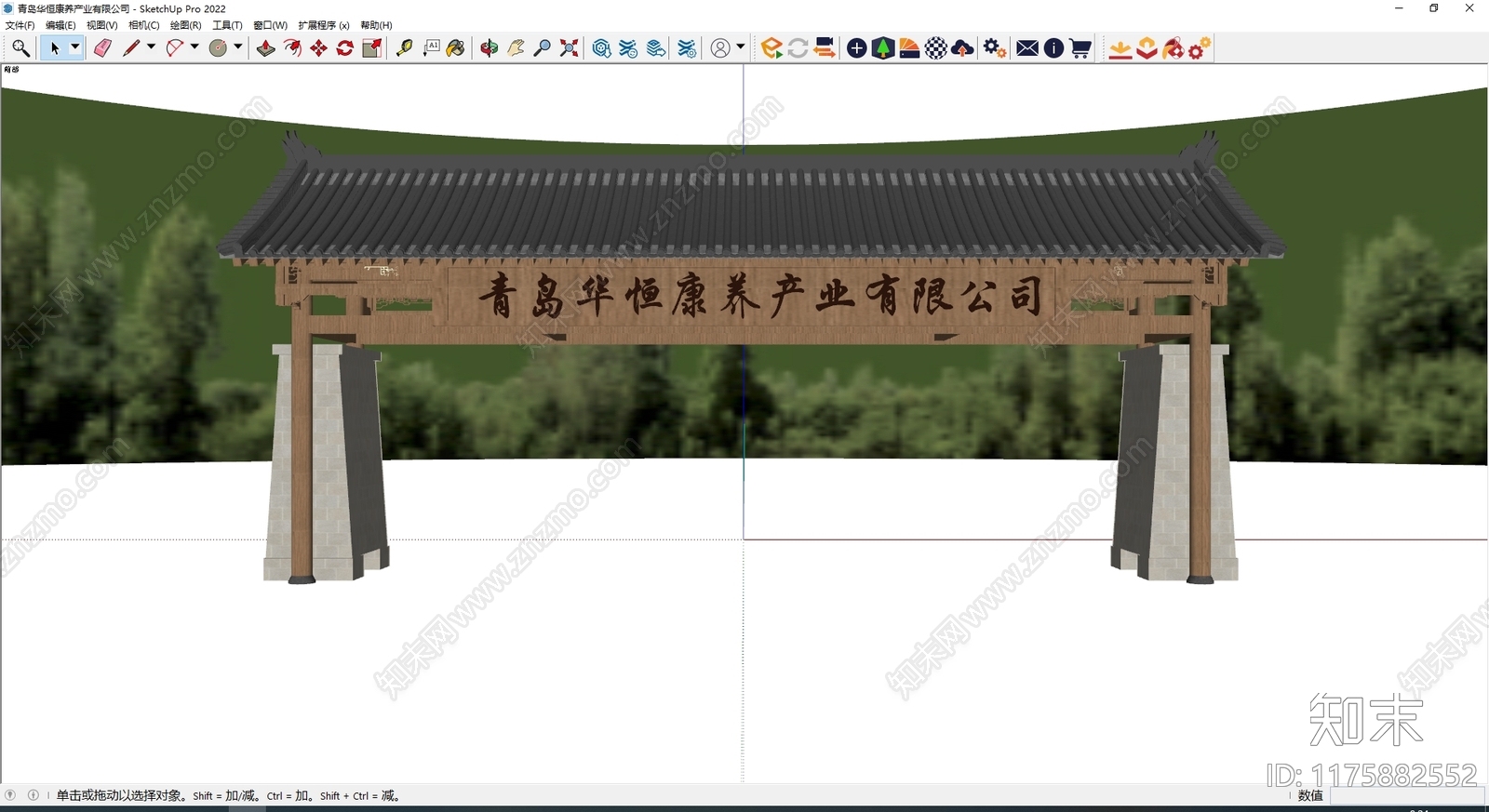The width and height of the screenshot is (1489, 812).
Task: Select the arrow Select tool
Action: pos(55,48)
